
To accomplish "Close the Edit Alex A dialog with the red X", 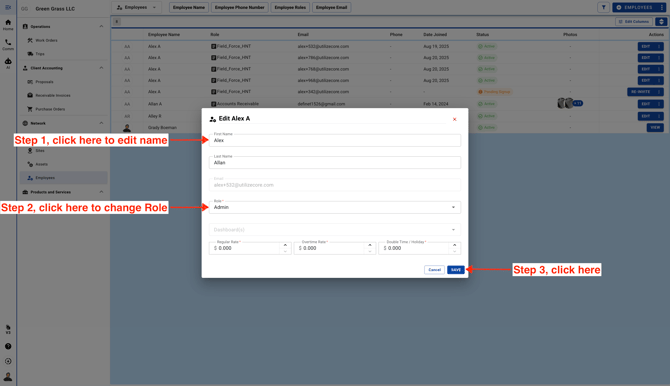I will 454,119.
